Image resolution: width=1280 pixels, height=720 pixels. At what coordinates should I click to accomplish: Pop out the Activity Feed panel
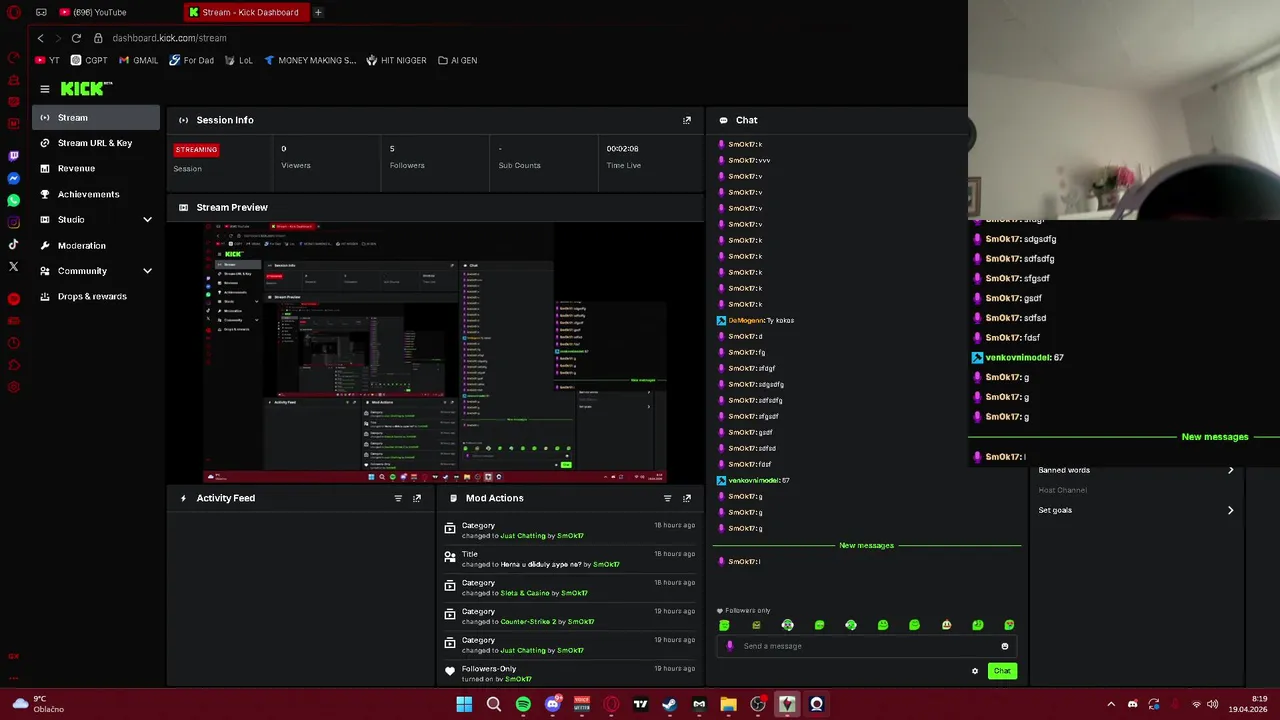pos(417,498)
